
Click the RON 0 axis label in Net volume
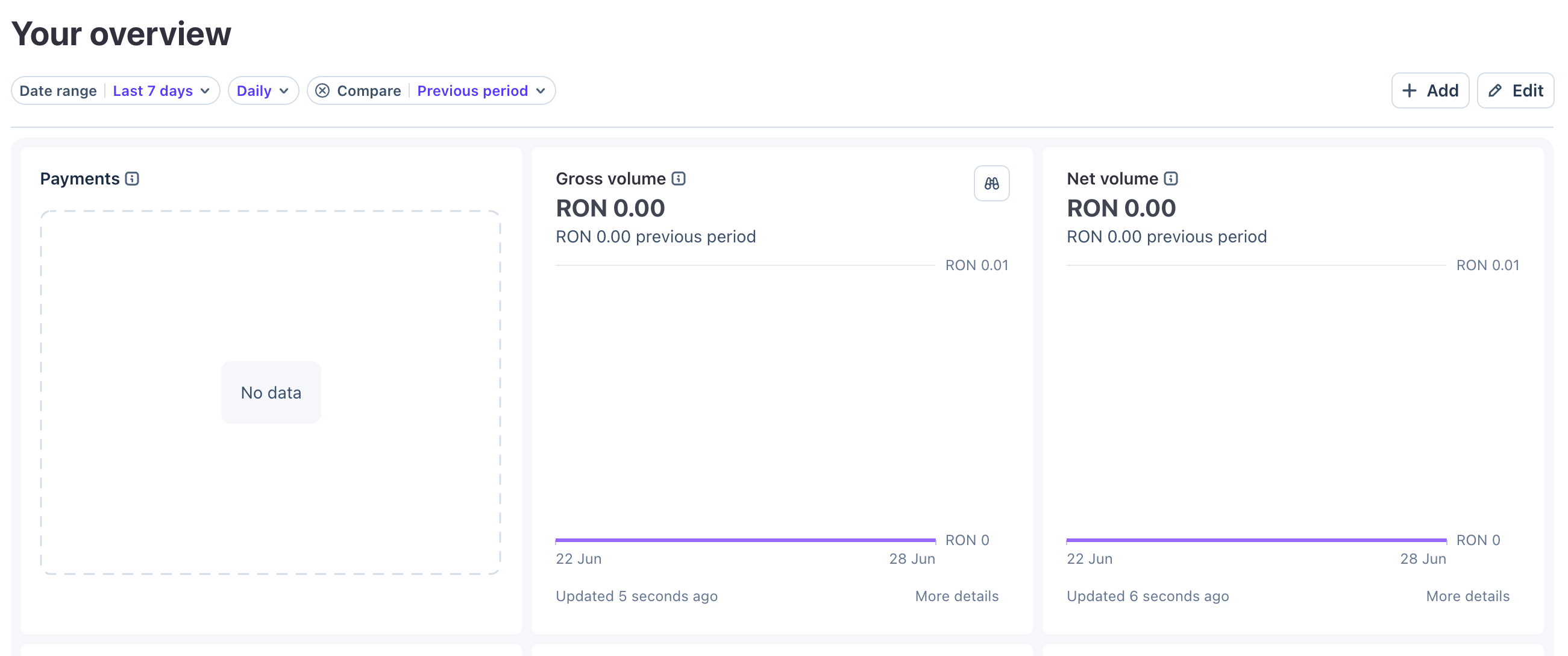pos(1478,540)
